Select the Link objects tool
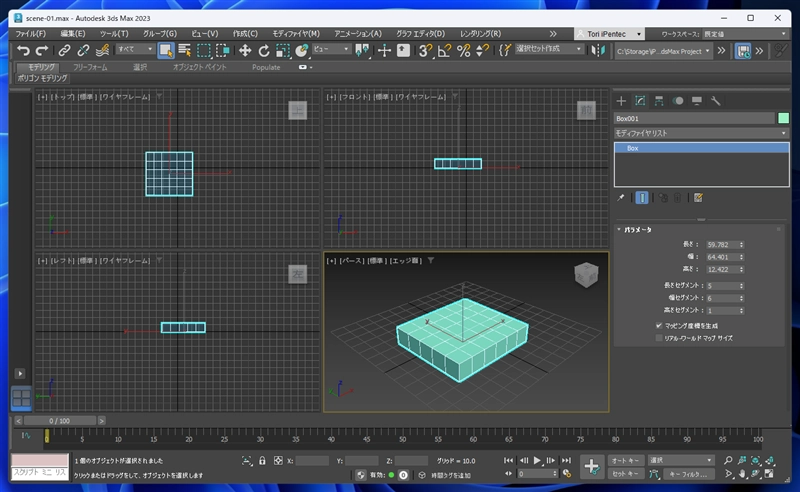 pyautogui.click(x=64, y=50)
